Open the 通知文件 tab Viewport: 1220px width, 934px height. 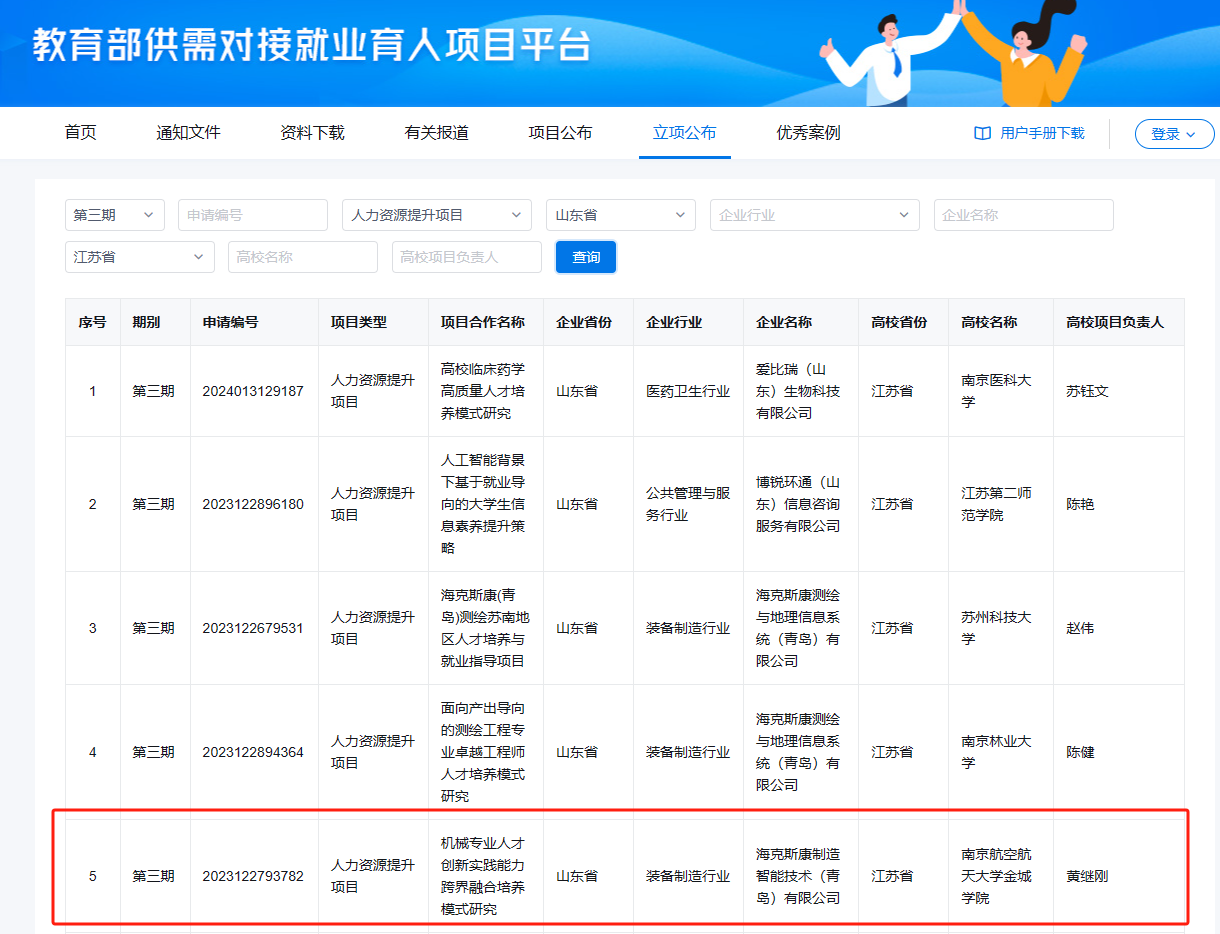coord(188,133)
